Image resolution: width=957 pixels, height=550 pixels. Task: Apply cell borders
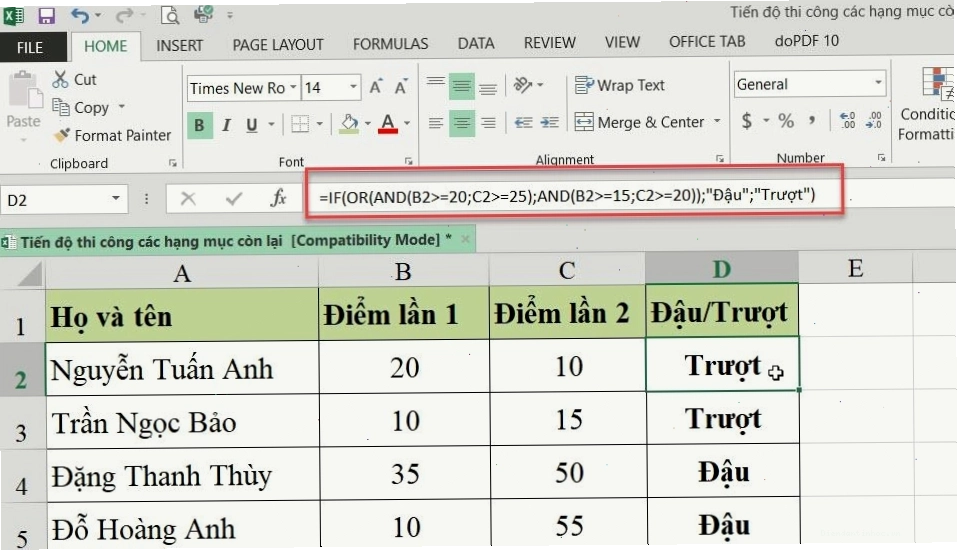tap(300, 124)
